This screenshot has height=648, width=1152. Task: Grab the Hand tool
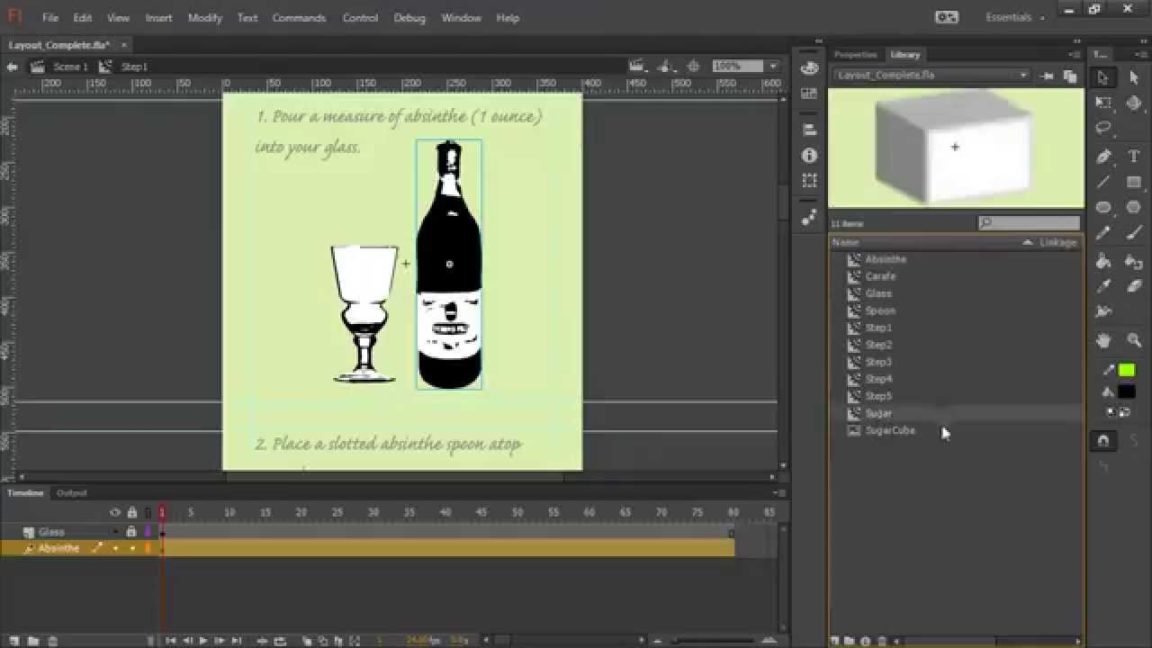point(1105,340)
